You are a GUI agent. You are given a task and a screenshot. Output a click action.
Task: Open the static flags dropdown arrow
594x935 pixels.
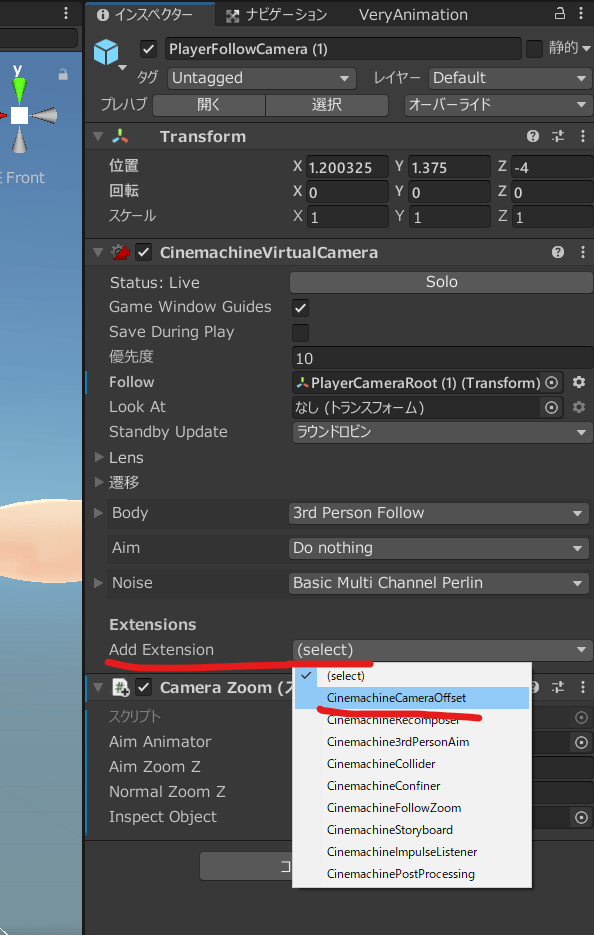click(x=586, y=48)
